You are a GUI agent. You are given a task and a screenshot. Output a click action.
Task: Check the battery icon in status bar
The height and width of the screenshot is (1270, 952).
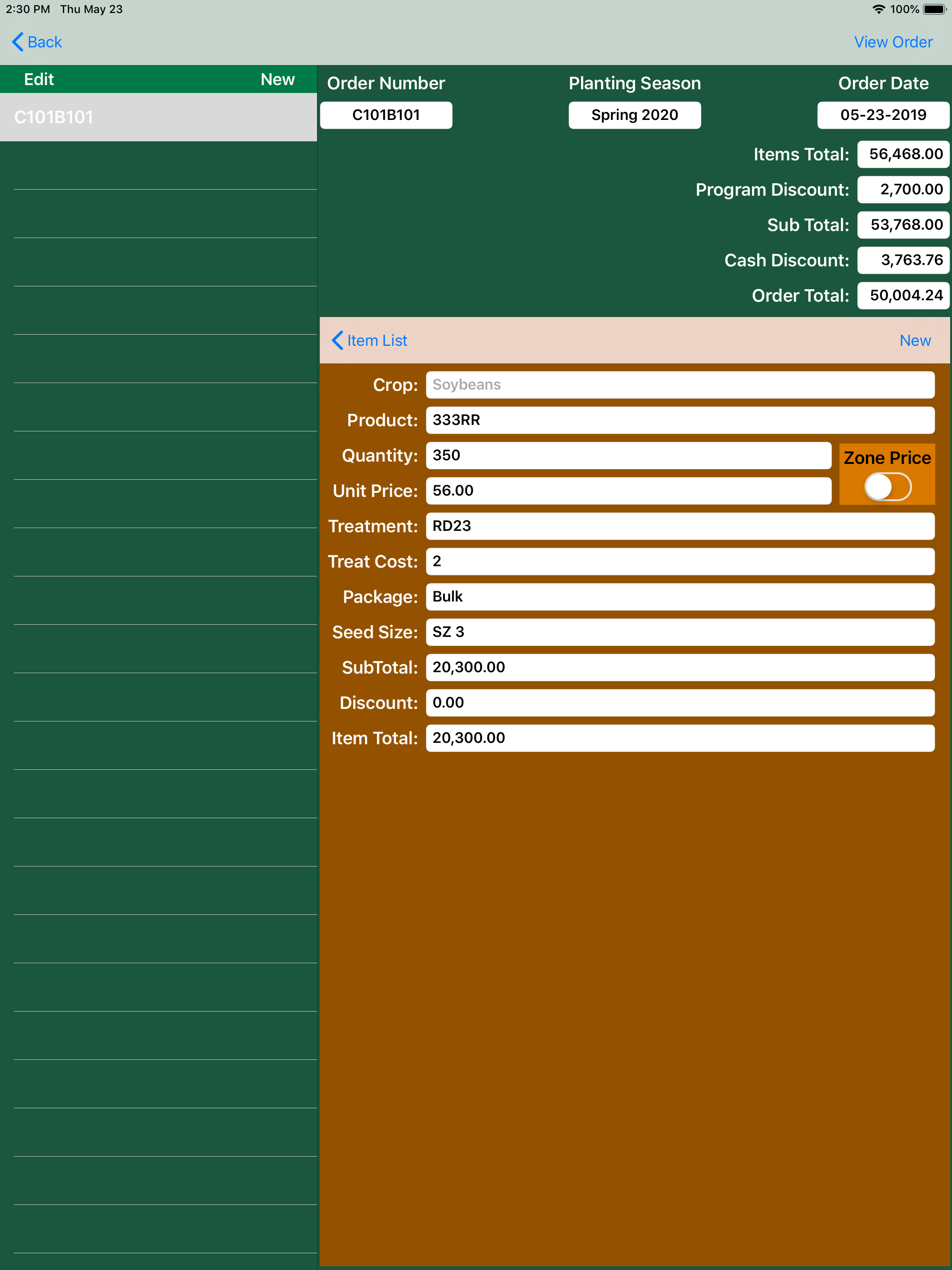pos(935,9)
